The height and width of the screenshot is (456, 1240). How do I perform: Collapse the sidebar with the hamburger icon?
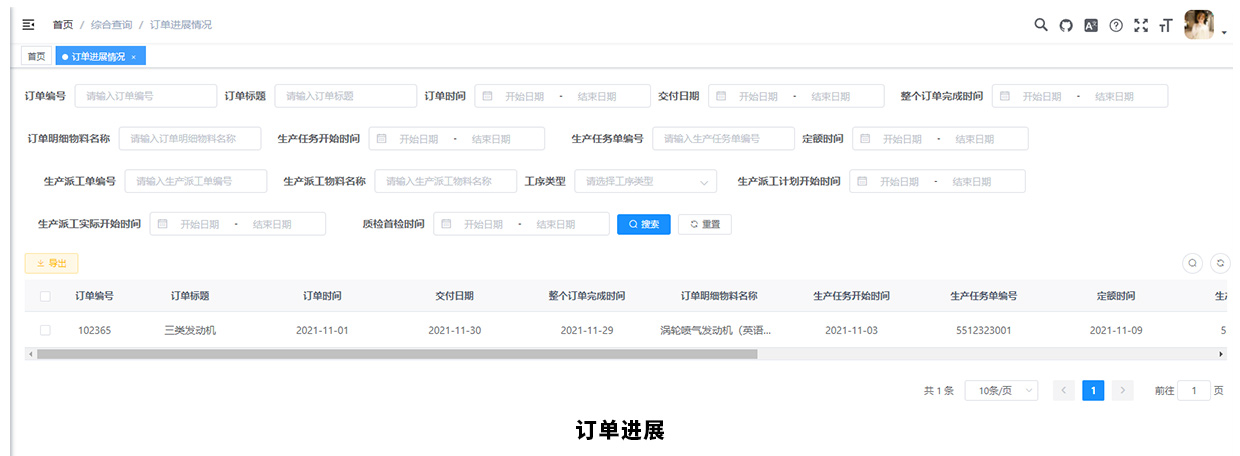click(28, 25)
